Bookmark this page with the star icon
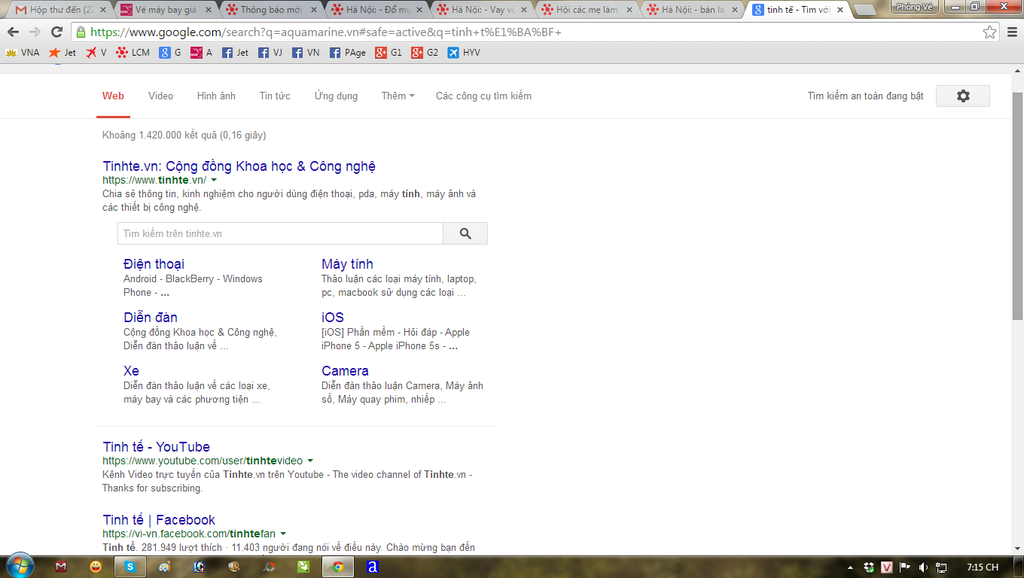1024x578 pixels. (x=989, y=32)
